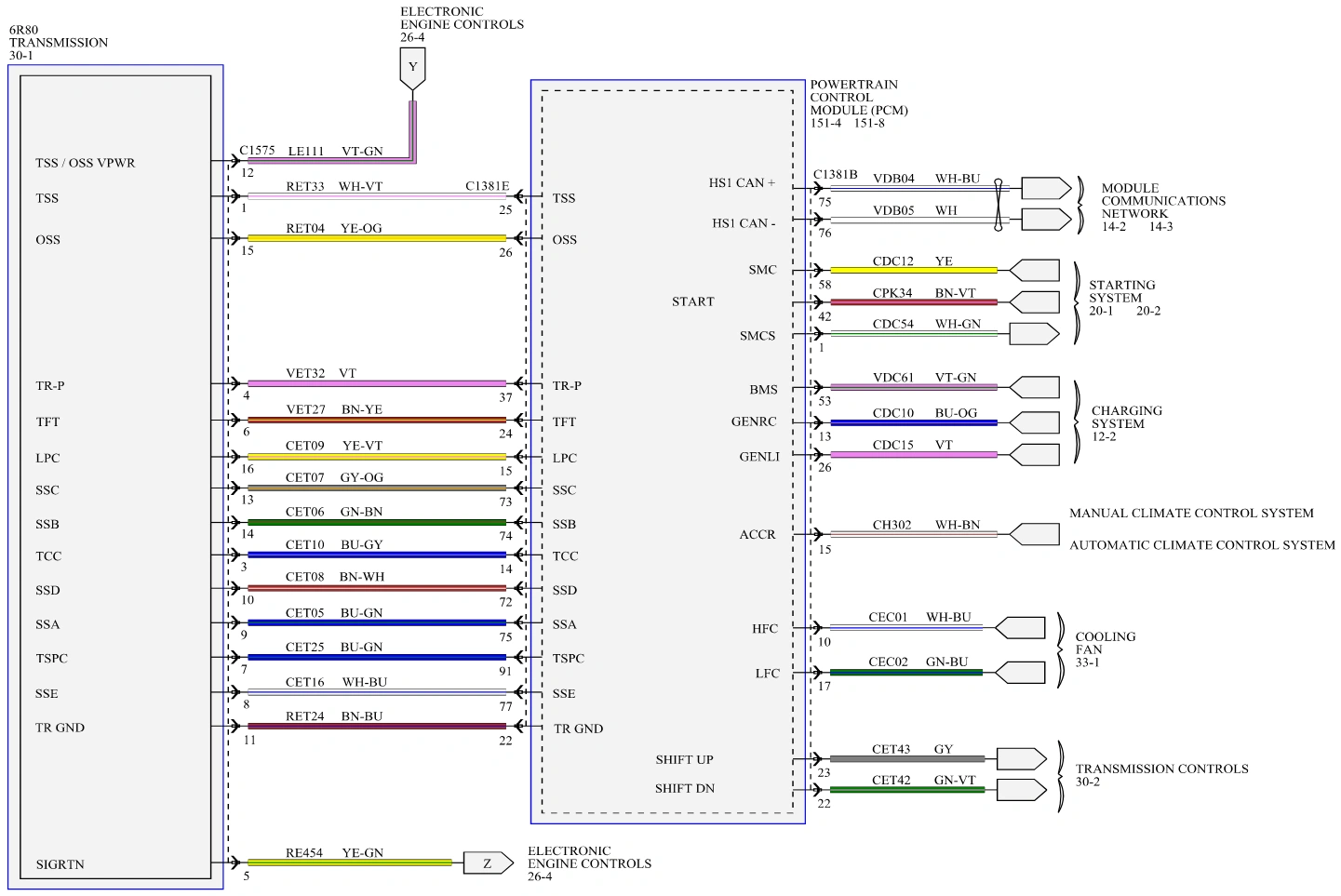Viewport: 1341px width, 896px height.
Task: Click the connector label C1381B
Action: tap(836, 174)
